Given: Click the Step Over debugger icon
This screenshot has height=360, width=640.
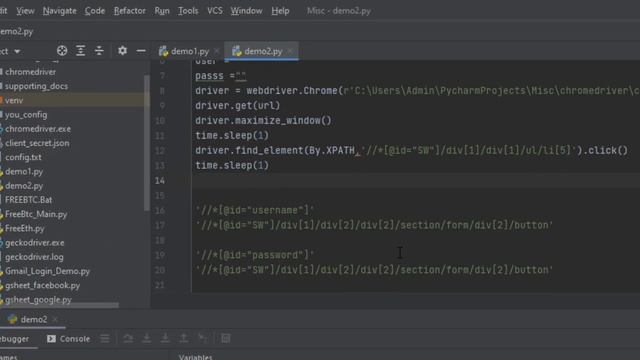Looking at the screenshot, I should pos(128,338).
